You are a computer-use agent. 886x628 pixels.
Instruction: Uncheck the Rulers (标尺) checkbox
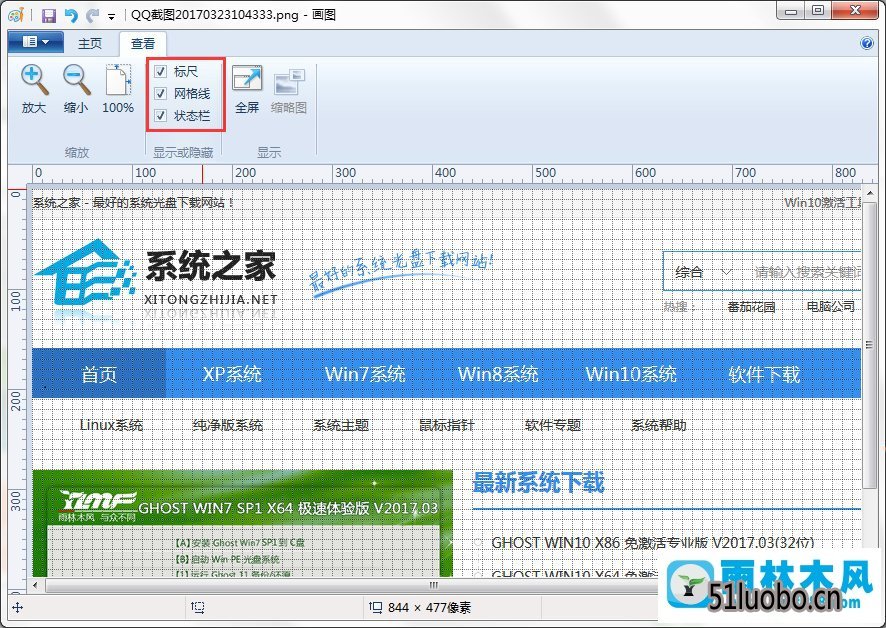click(160, 71)
